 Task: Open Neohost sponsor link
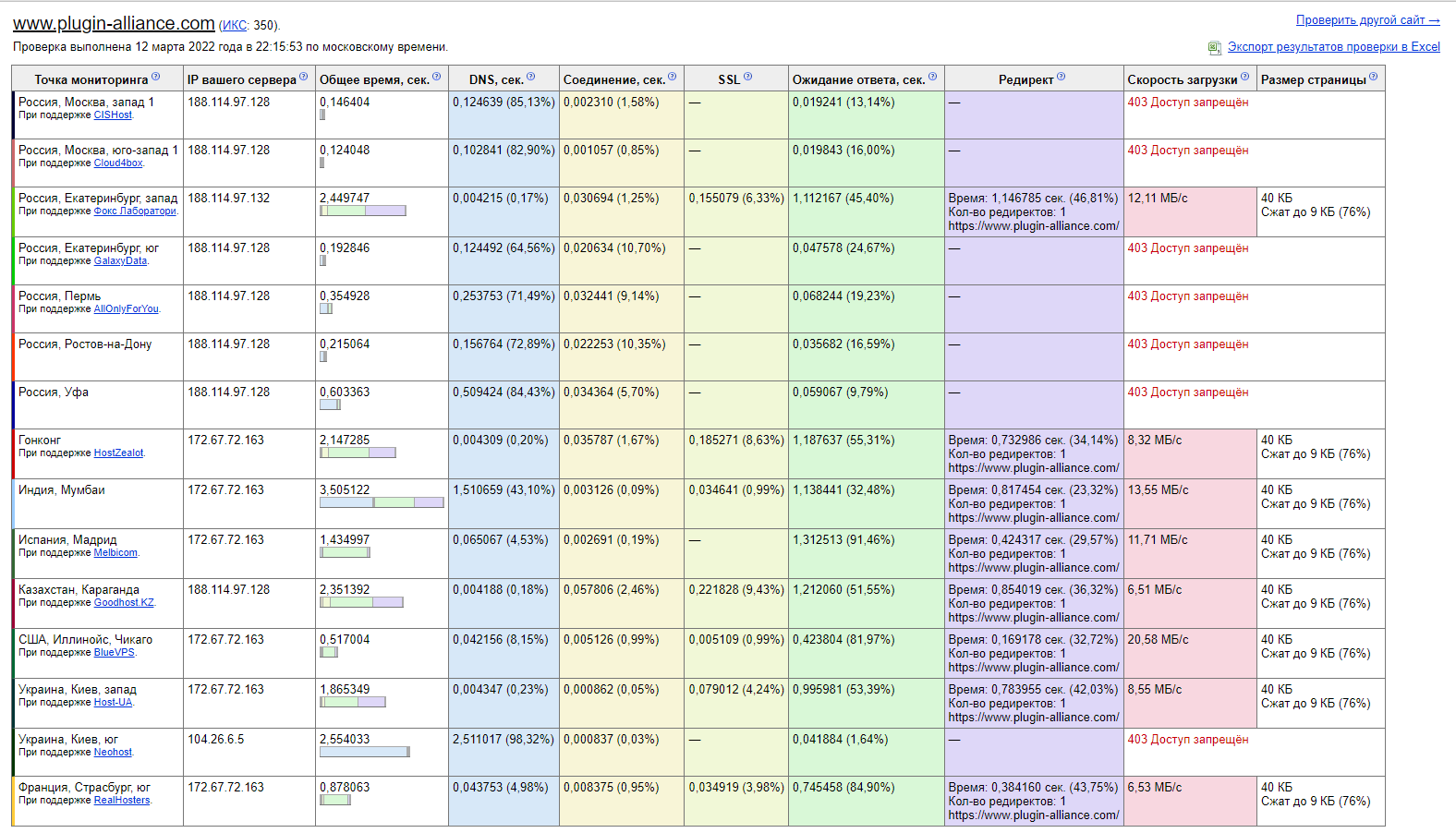113,752
